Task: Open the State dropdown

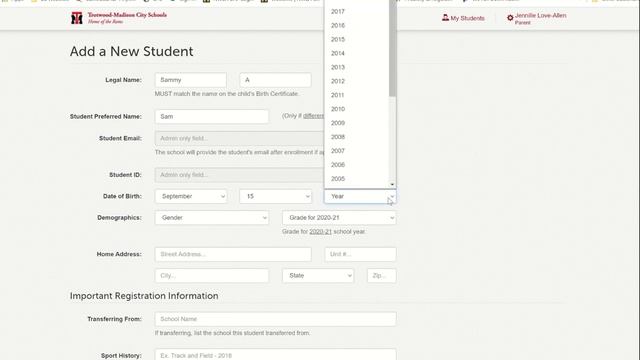Action: 318,276
